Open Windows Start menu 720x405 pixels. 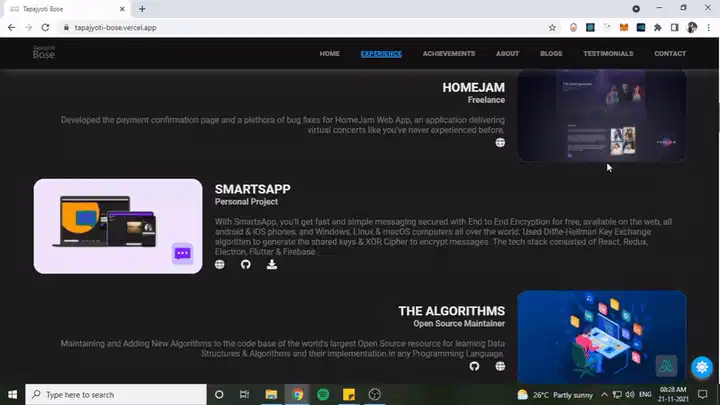pyautogui.click(x=12, y=394)
